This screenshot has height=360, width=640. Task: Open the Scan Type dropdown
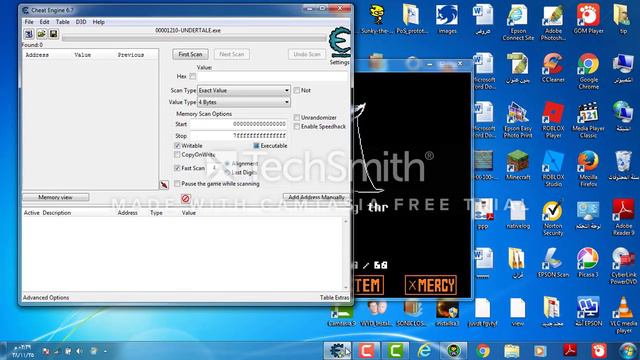pos(244,90)
